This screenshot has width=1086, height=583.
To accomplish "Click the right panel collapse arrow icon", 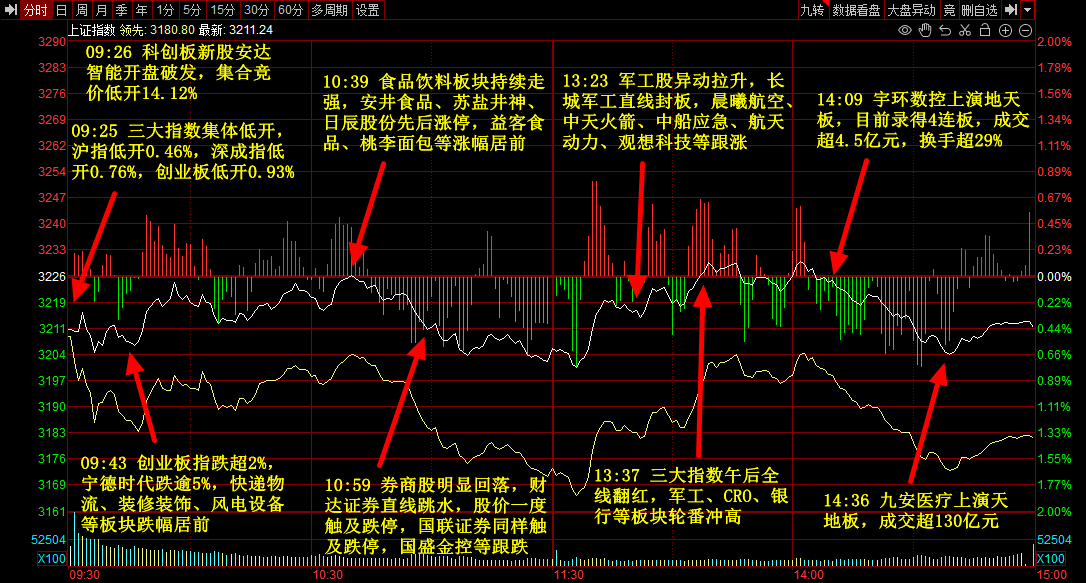I will [x=1011, y=10].
